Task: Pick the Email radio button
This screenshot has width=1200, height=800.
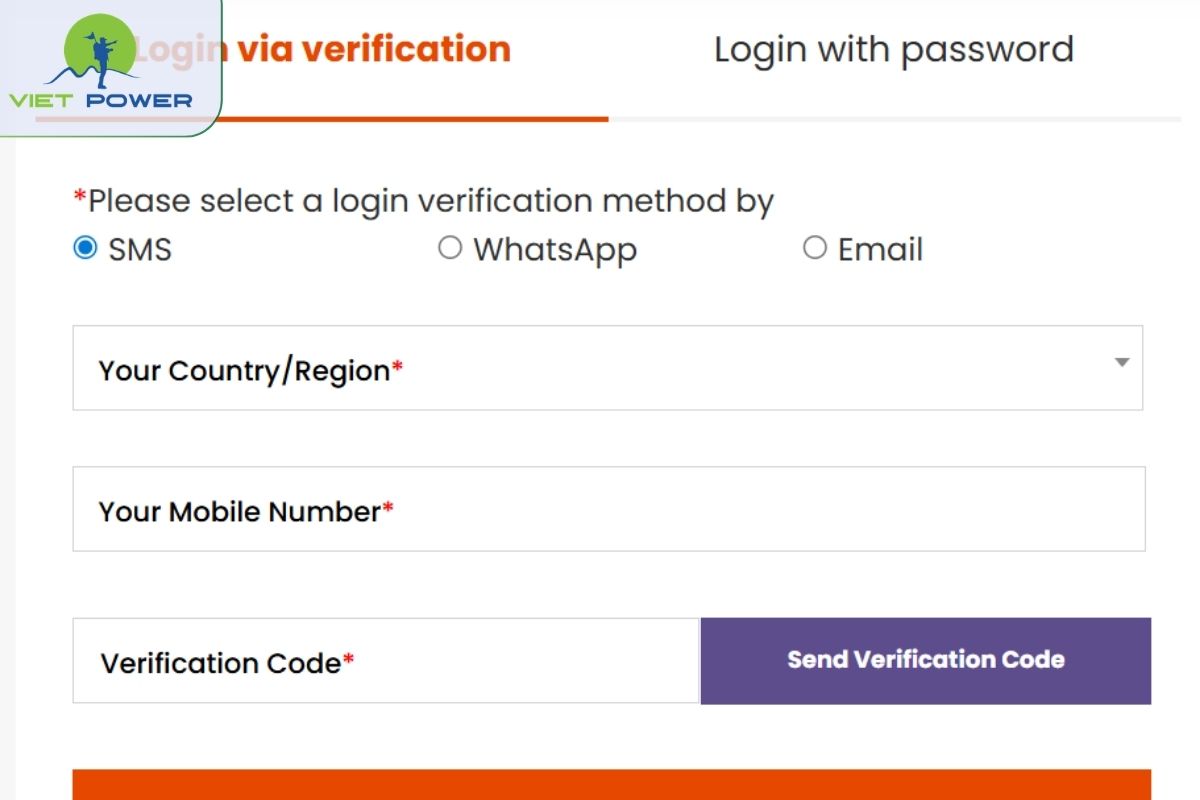Action: [x=815, y=247]
